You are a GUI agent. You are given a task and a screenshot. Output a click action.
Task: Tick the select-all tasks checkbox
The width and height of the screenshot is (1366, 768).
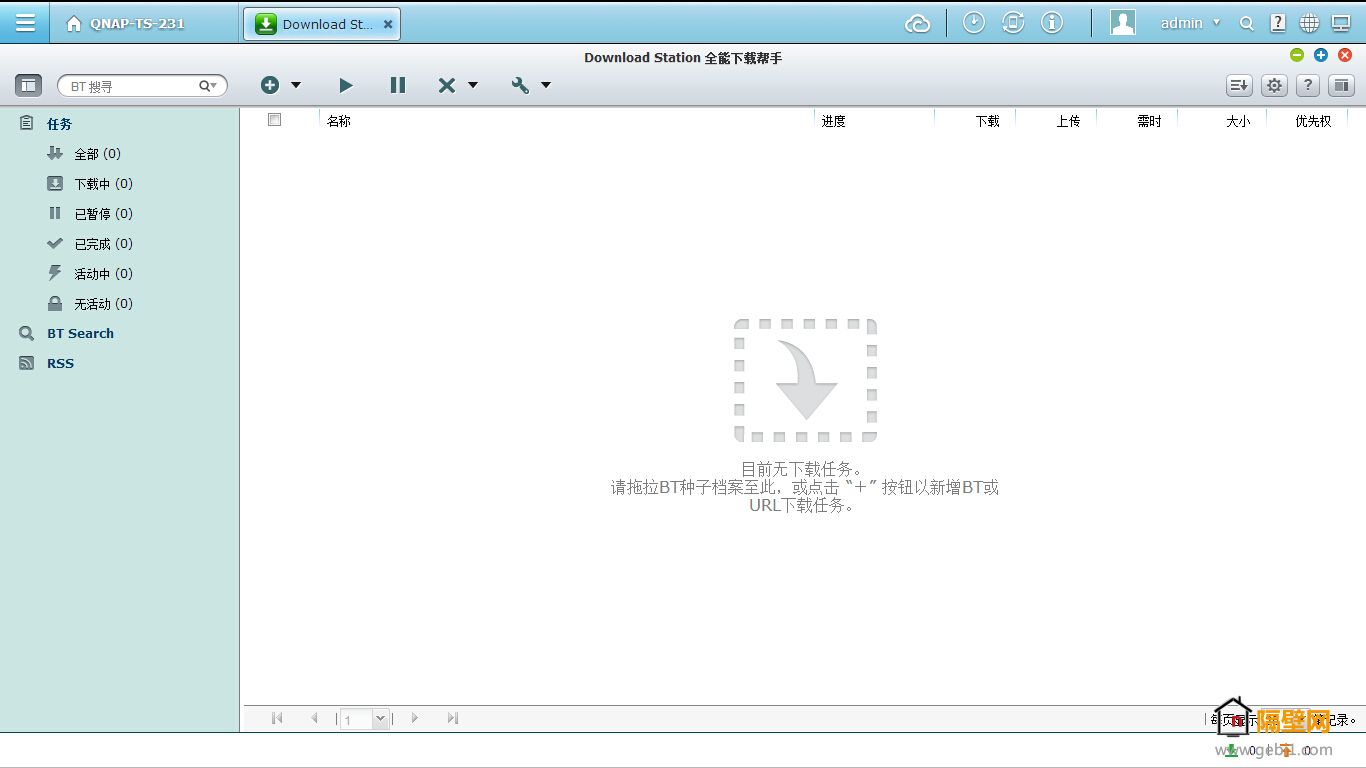pos(274,120)
